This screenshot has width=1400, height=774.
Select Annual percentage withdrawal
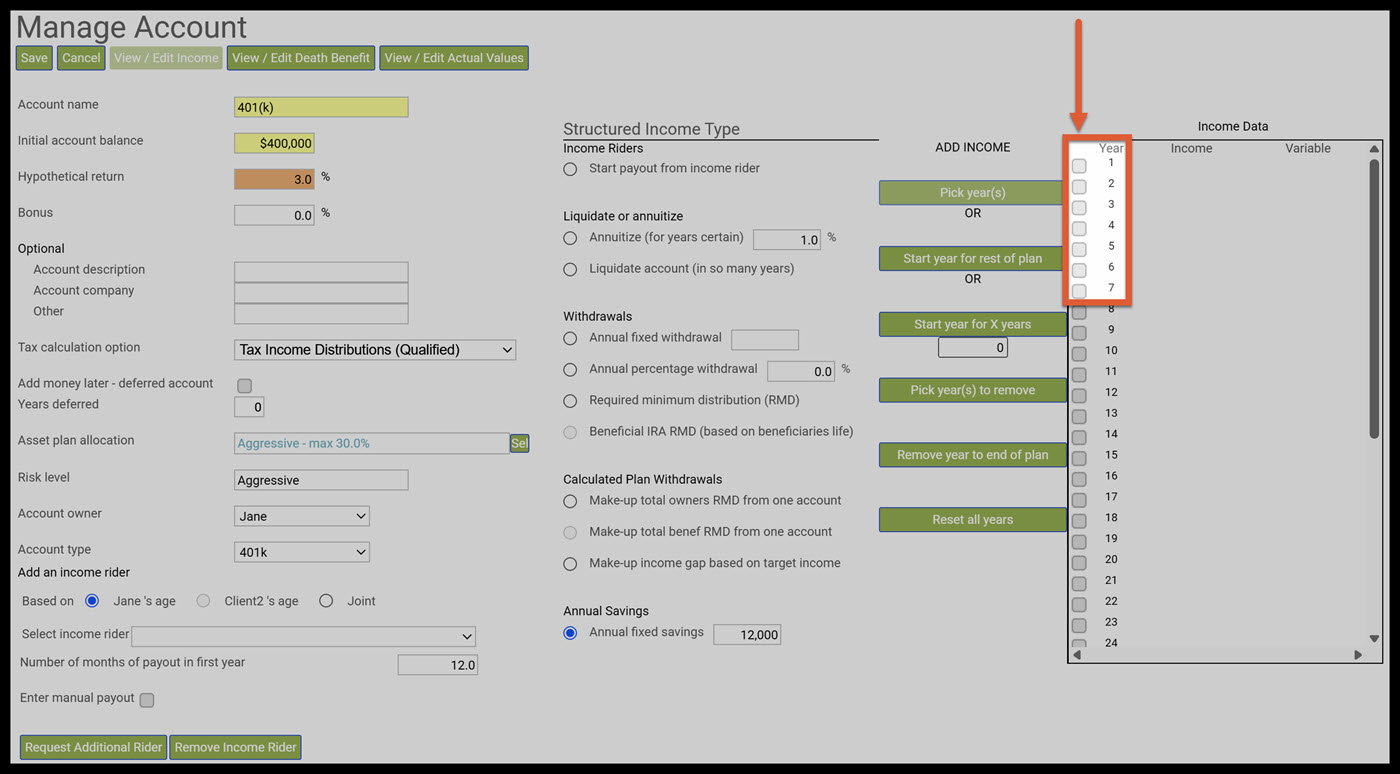(x=570, y=369)
